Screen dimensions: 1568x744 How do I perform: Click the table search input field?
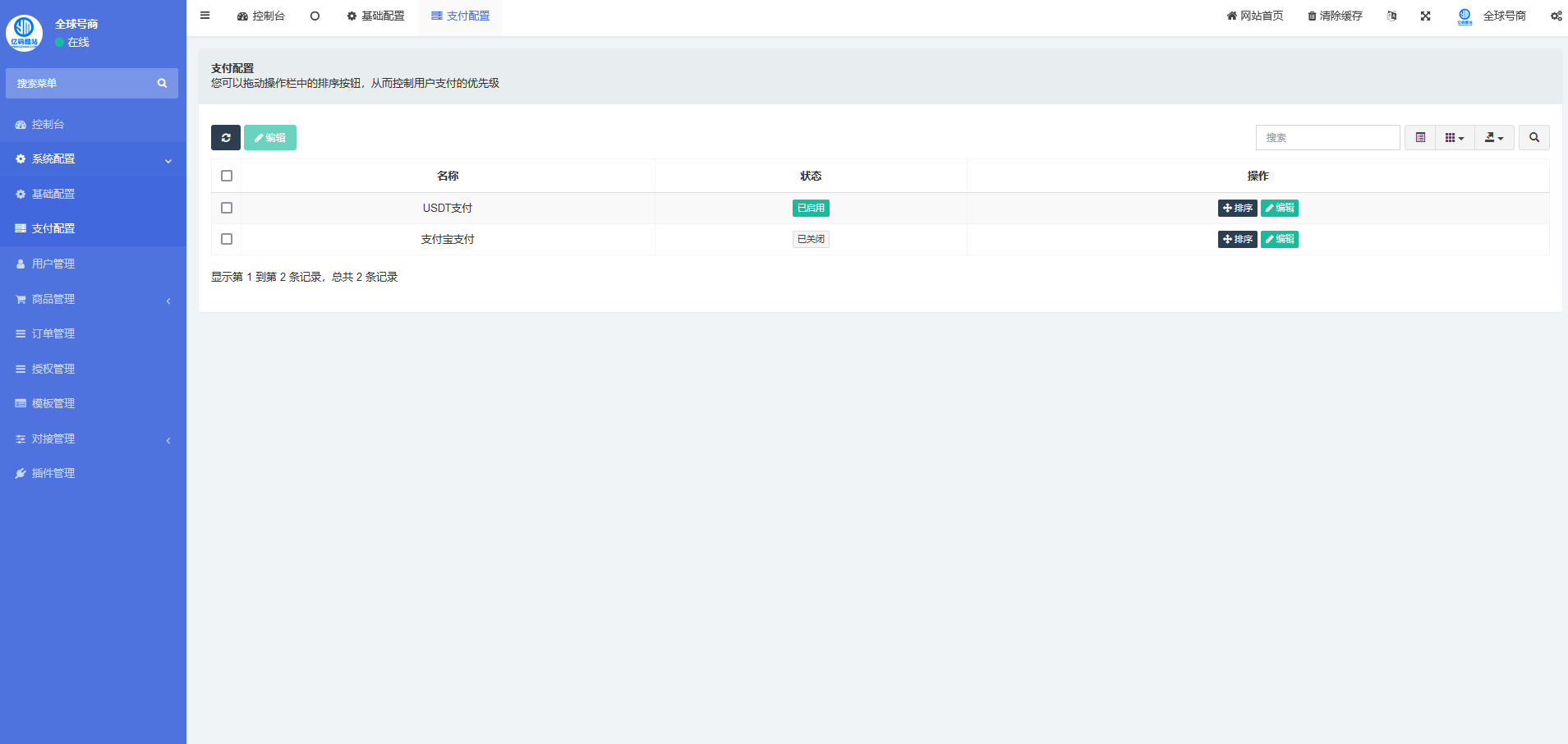click(1327, 138)
